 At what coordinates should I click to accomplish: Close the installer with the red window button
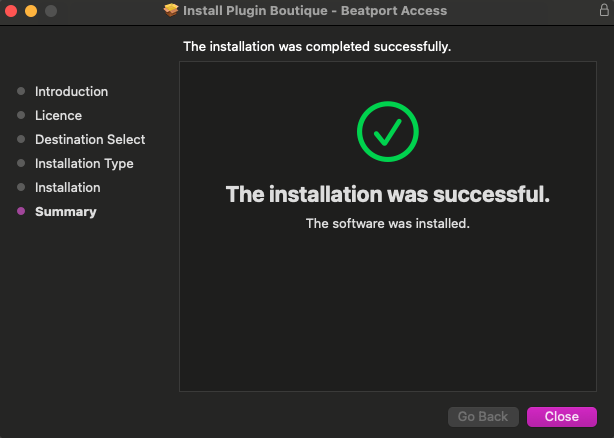click(x=12, y=11)
